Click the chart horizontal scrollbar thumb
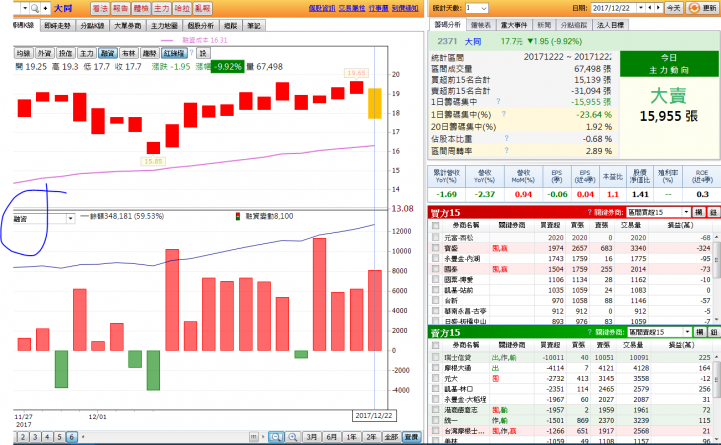 253,437
